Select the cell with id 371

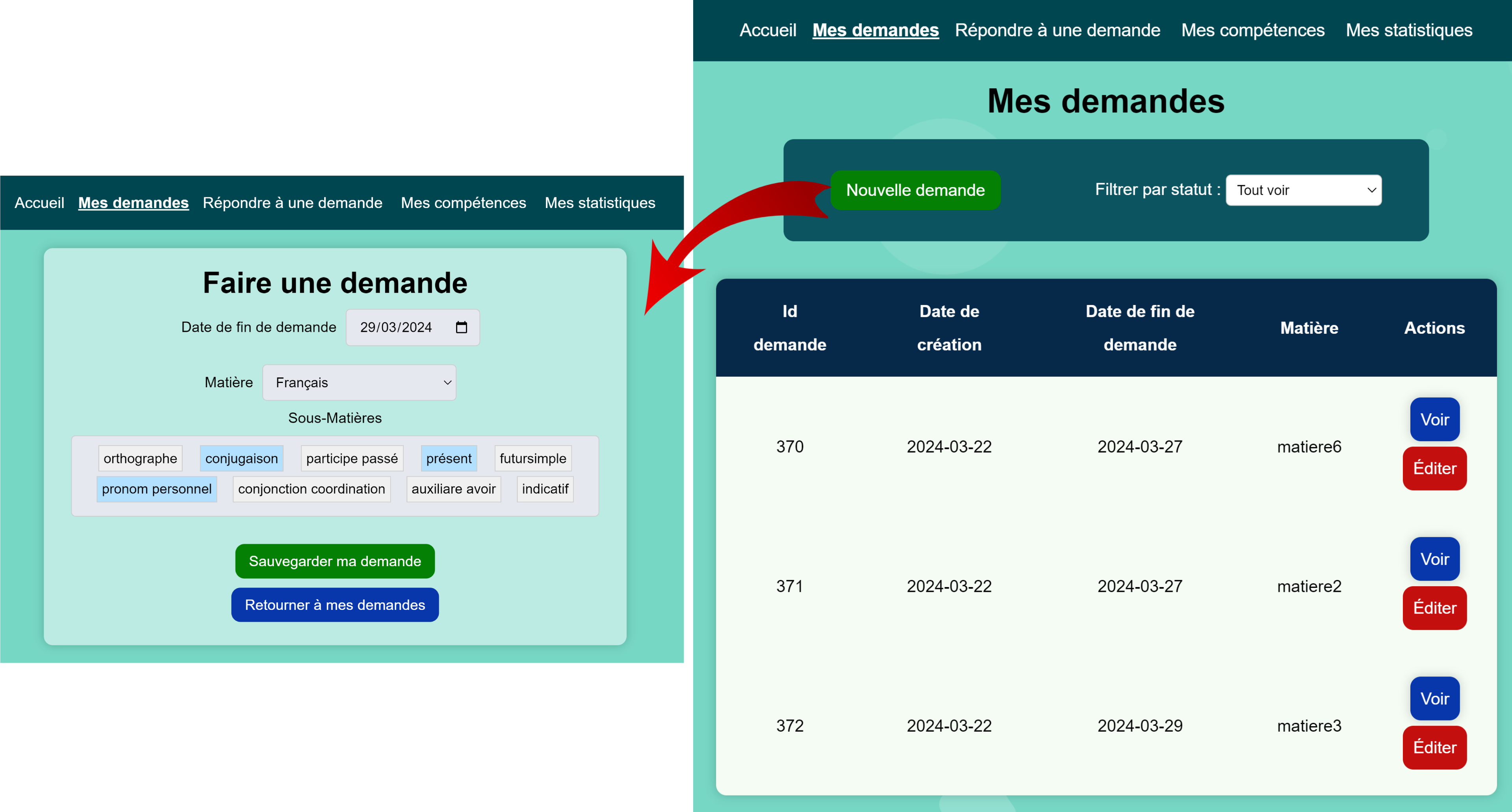790,587
